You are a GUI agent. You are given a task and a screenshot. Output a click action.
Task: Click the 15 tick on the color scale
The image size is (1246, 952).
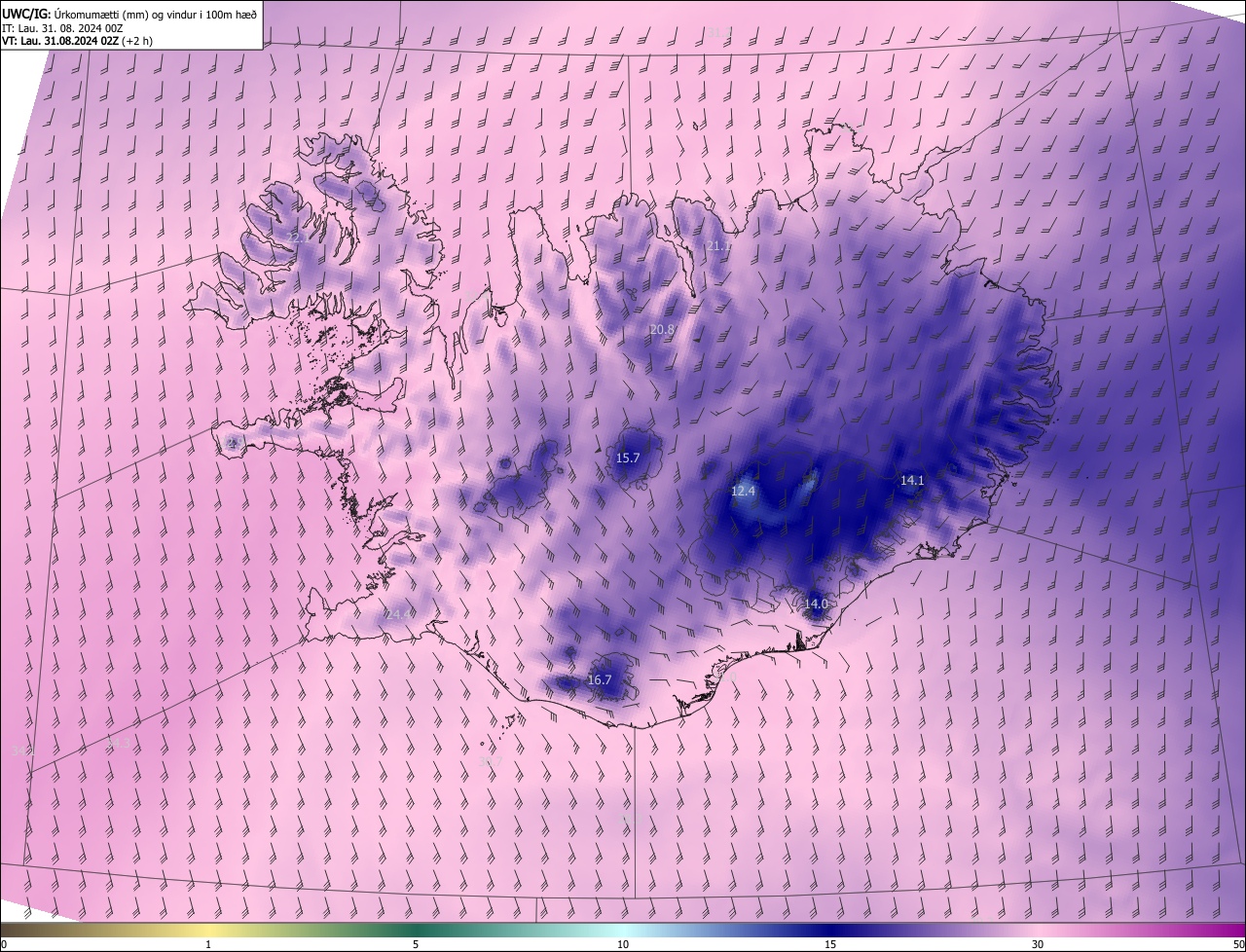coord(830,944)
